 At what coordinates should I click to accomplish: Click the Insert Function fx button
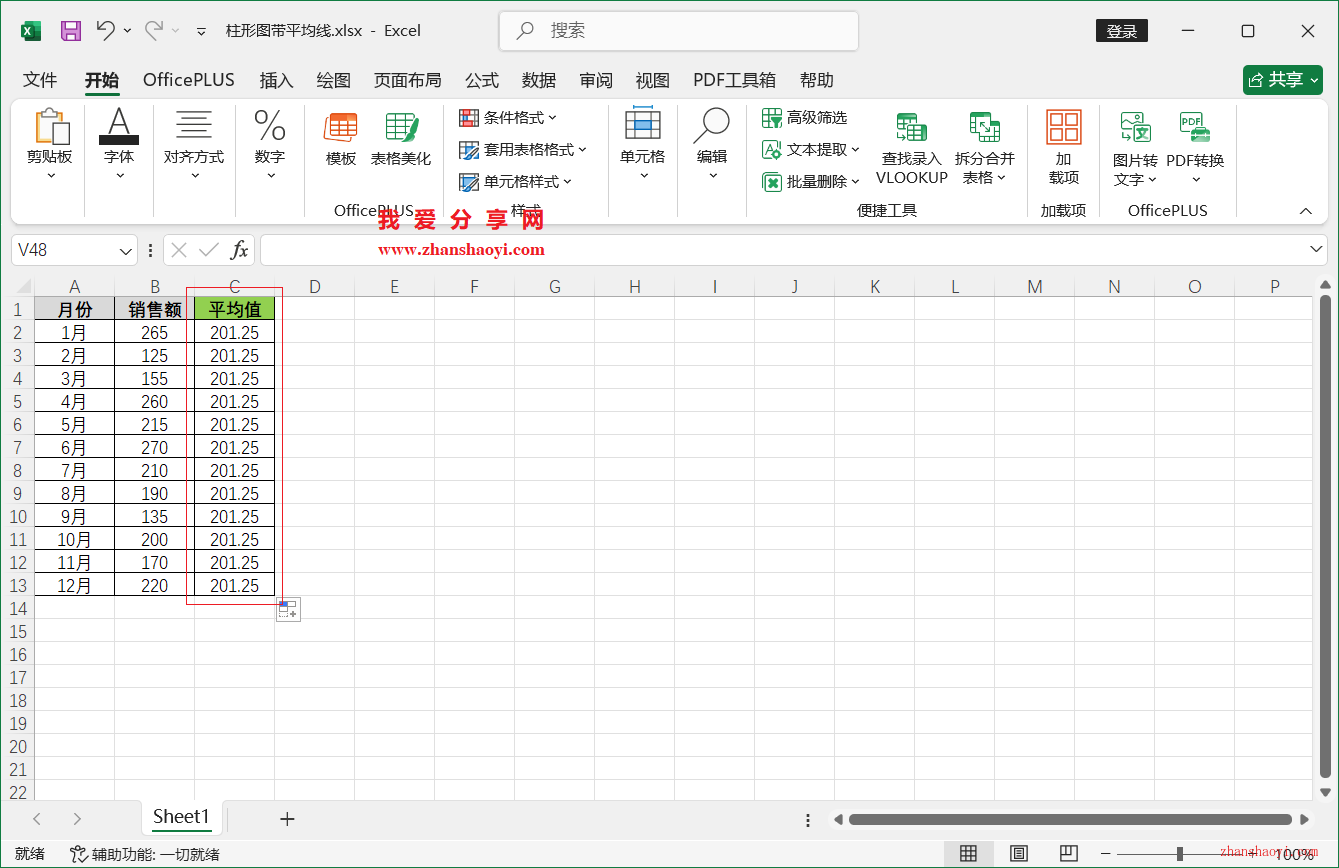pyautogui.click(x=240, y=250)
